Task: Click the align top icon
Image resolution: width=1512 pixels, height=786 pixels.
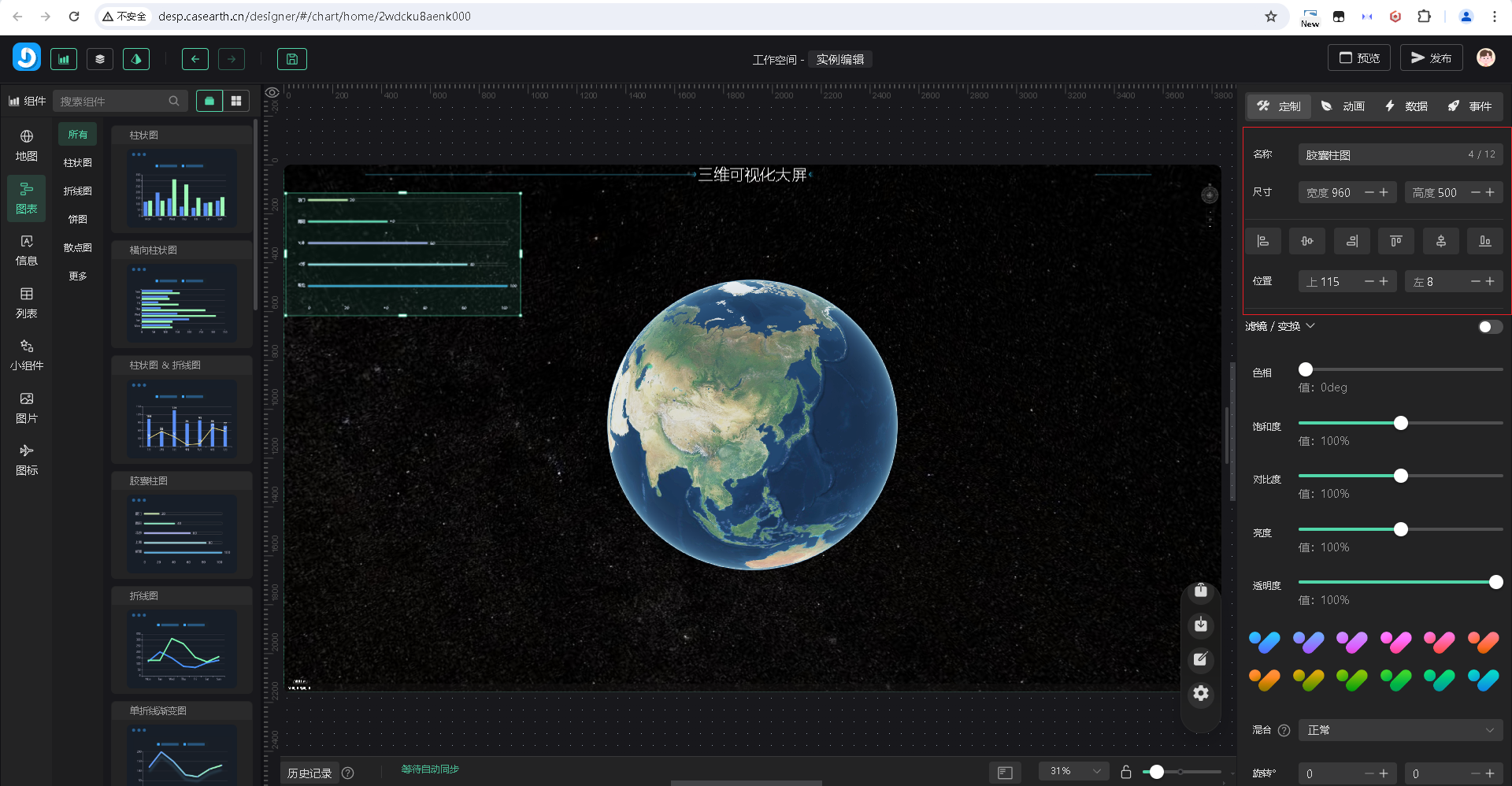Action: (1396, 241)
